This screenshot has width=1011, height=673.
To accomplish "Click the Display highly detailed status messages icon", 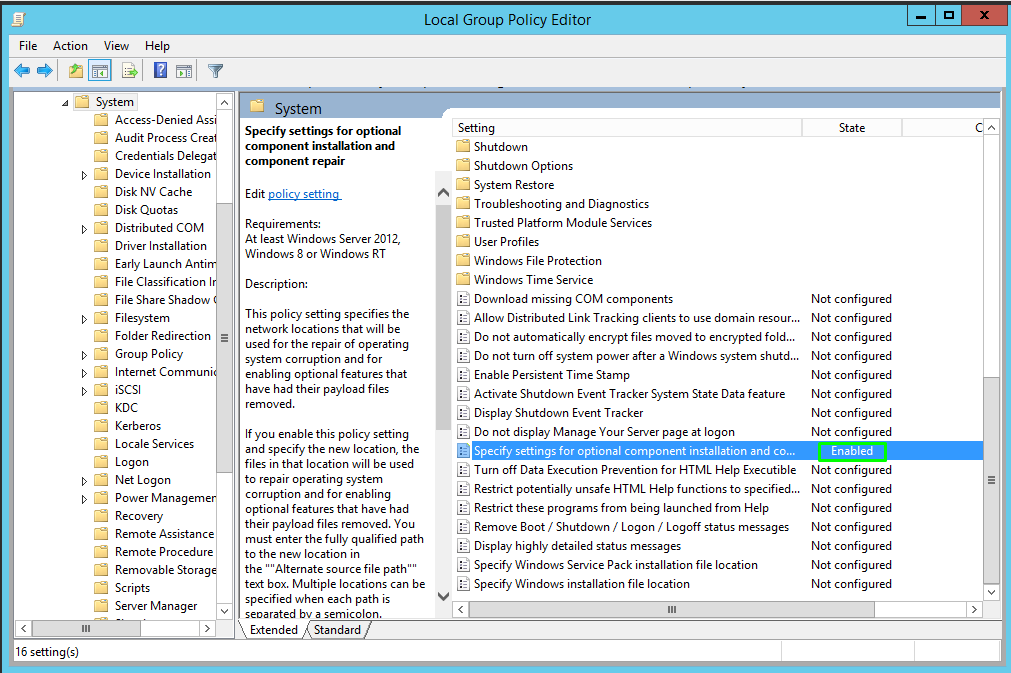I will pos(463,545).
